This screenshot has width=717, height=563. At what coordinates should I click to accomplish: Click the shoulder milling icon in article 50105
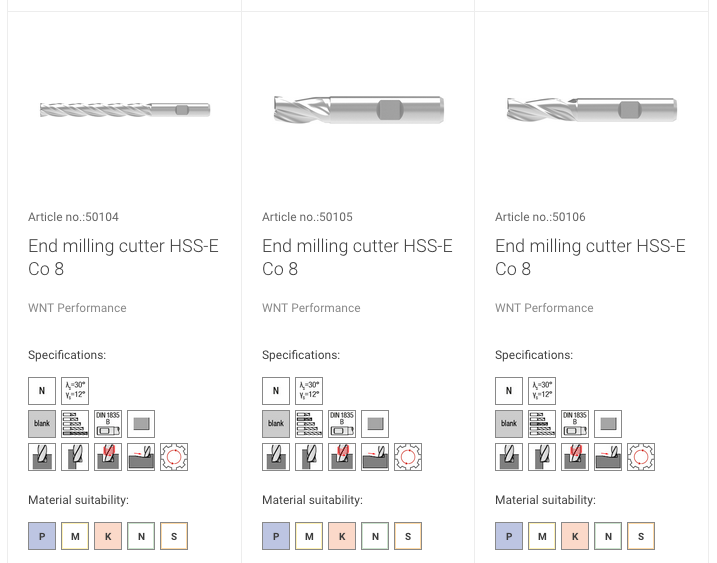coord(309,456)
